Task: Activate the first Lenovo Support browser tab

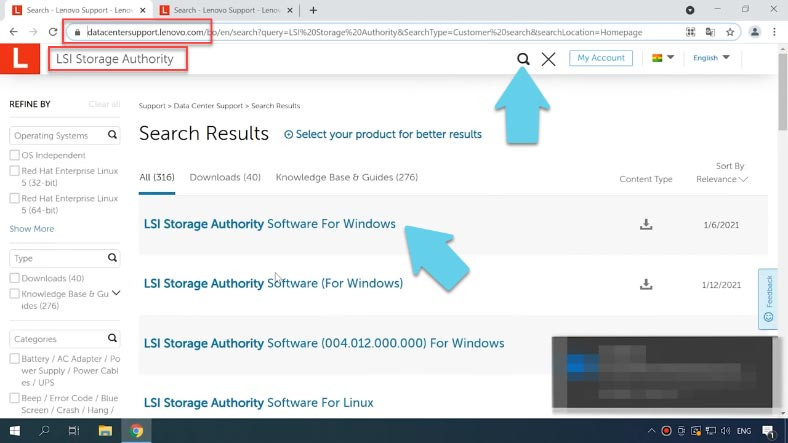Action: [x=79, y=10]
